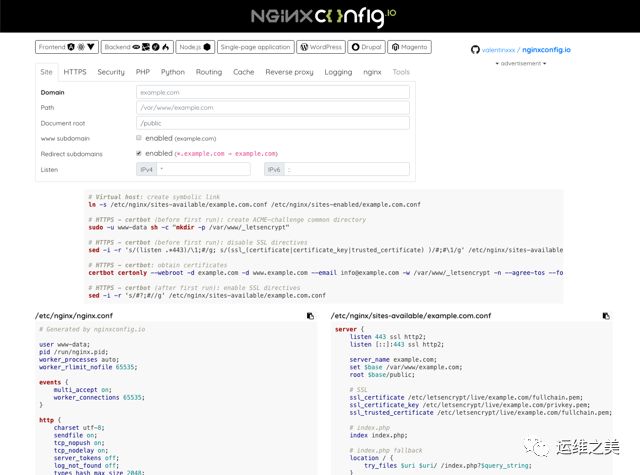640x475 pixels.
Task: Enable the www subdomain checkbox
Action: (x=139, y=138)
